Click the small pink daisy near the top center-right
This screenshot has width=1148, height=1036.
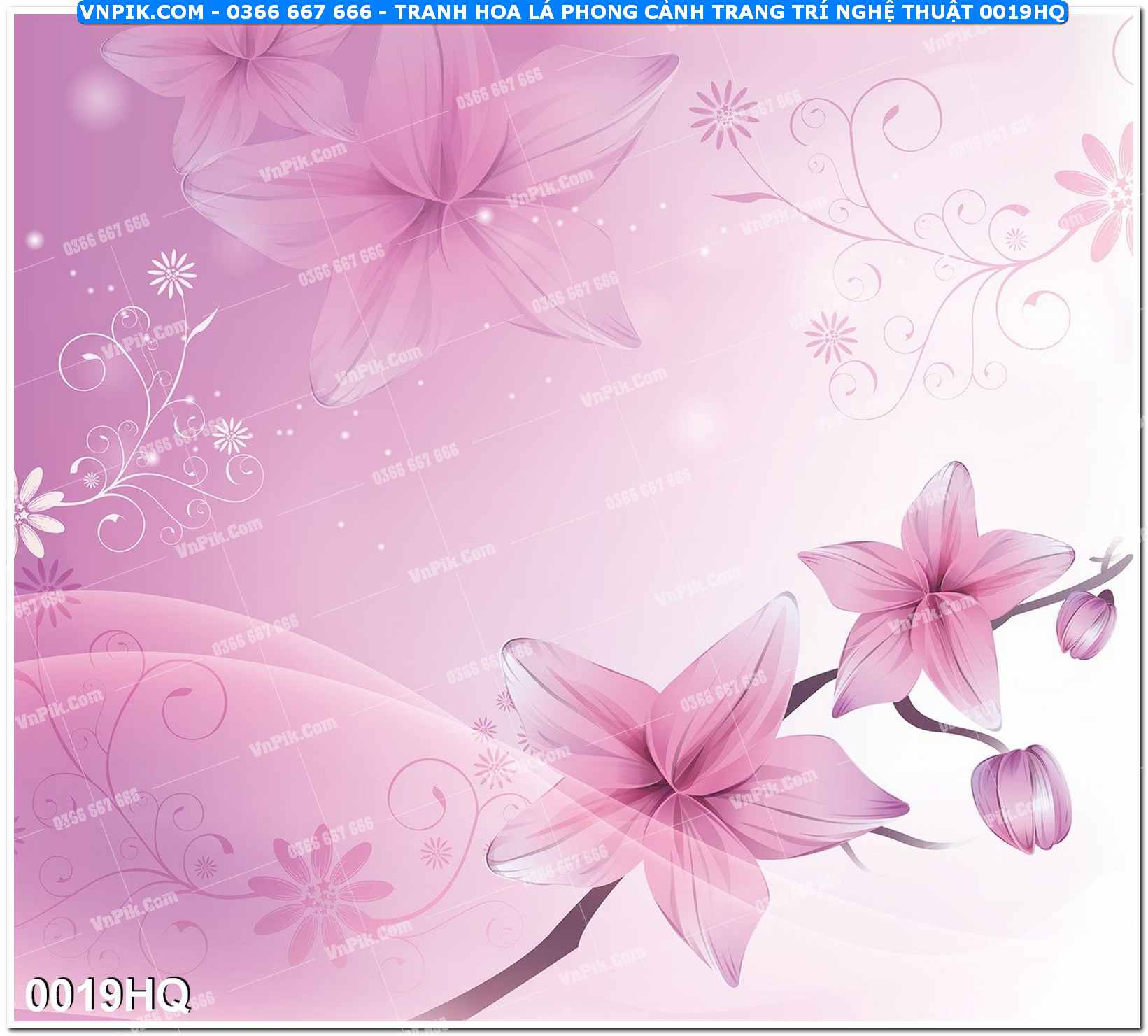(724, 113)
